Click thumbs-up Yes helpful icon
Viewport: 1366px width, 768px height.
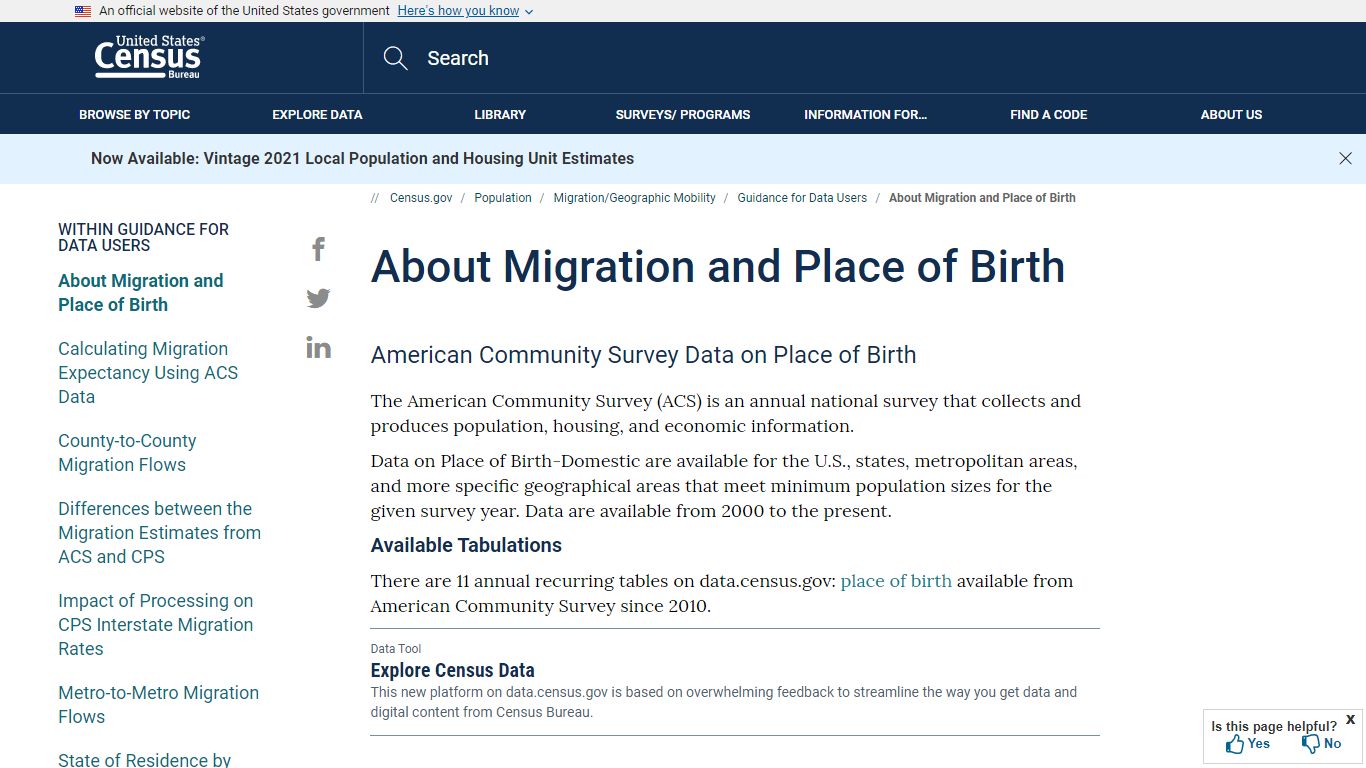pyautogui.click(x=1235, y=744)
